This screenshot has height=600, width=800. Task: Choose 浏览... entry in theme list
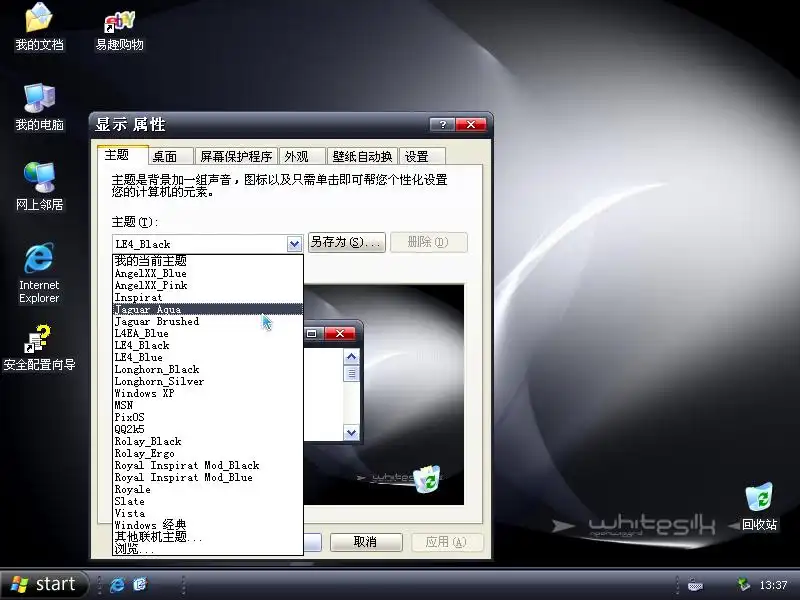pyautogui.click(x=207, y=549)
